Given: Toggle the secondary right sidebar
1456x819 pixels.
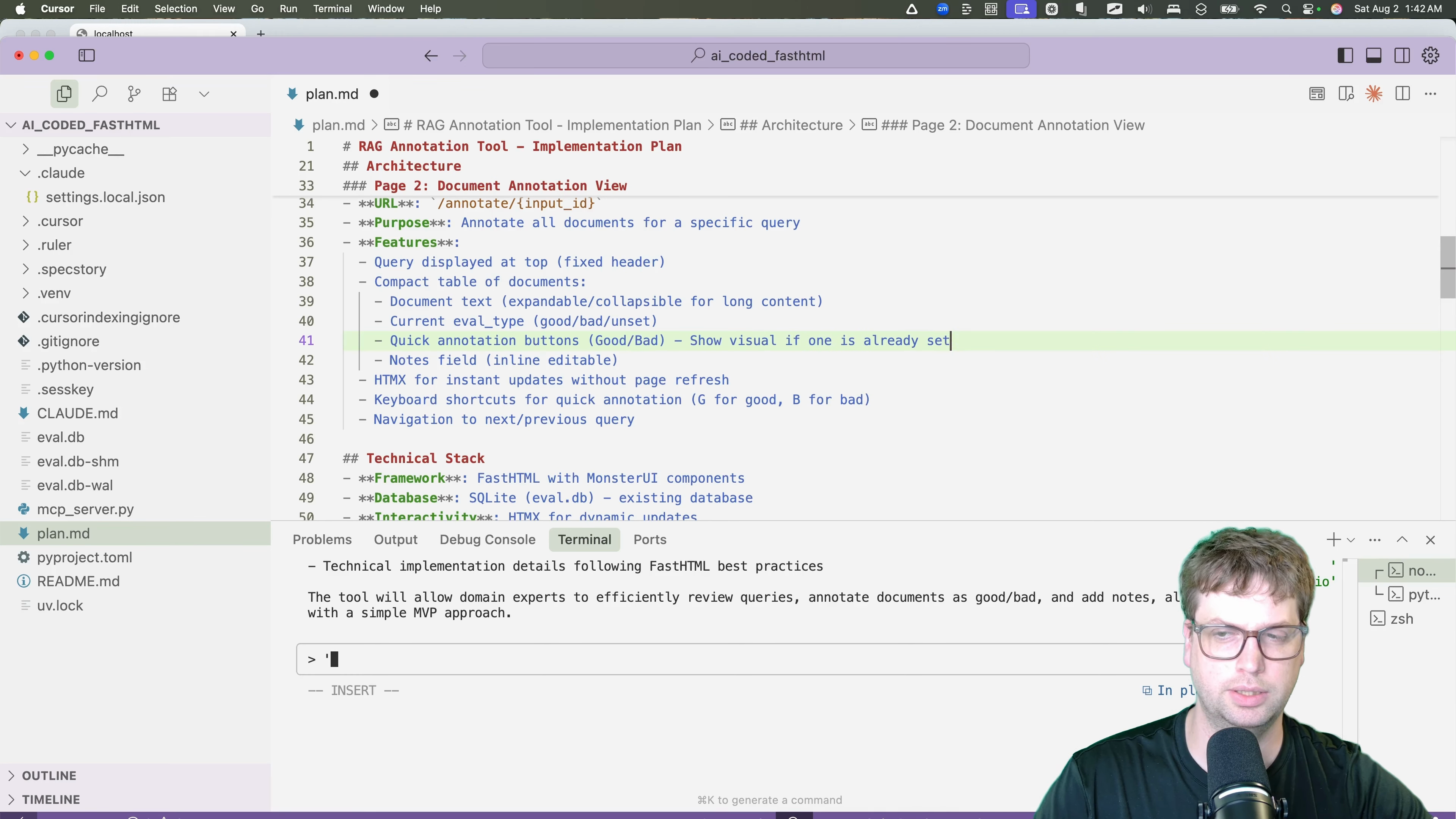Looking at the screenshot, I should [1402, 55].
